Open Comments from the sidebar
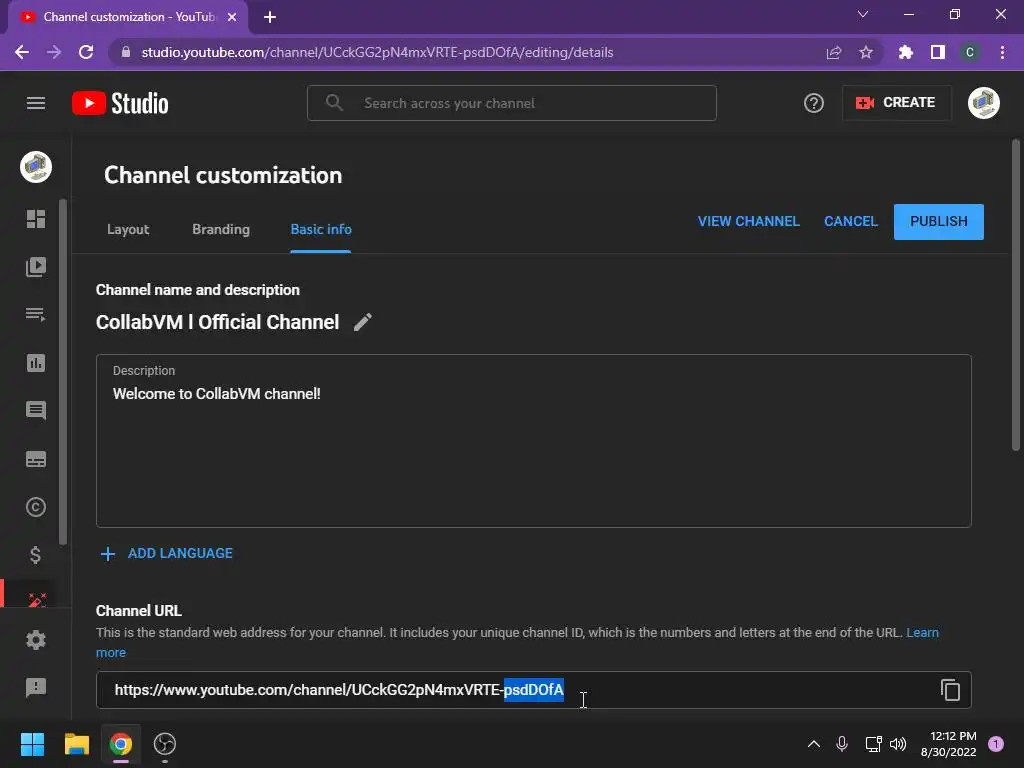The image size is (1024, 768). (36, 410)
